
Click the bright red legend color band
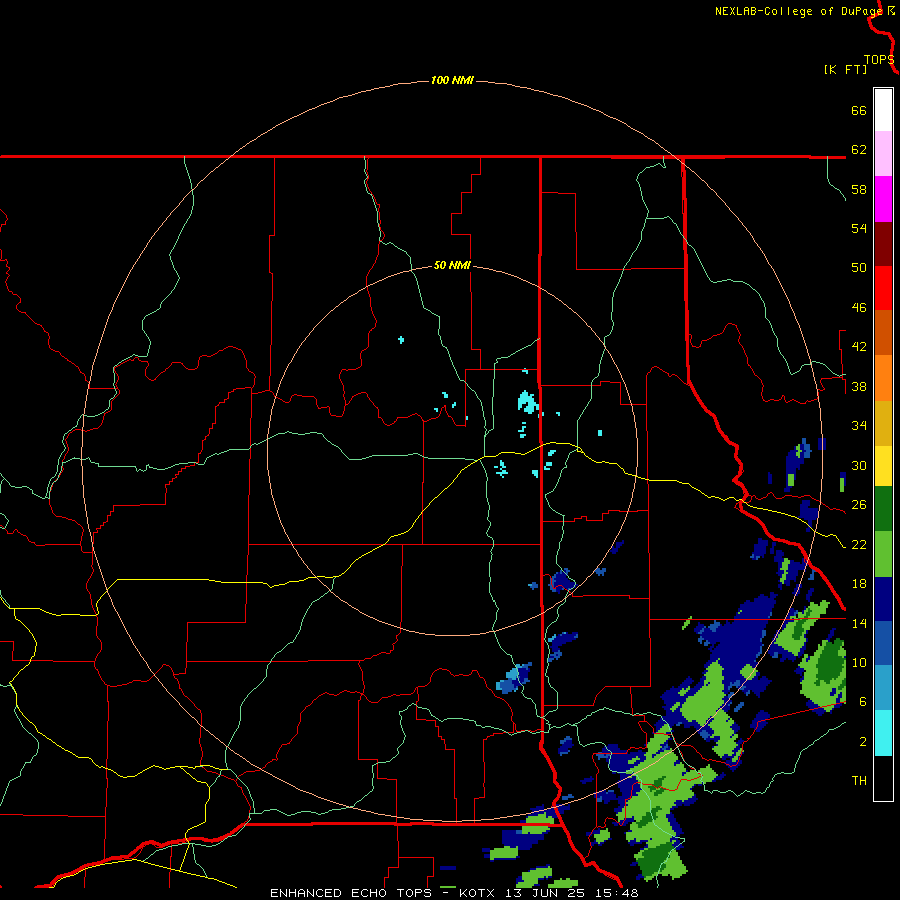click(x=883, y=288)
